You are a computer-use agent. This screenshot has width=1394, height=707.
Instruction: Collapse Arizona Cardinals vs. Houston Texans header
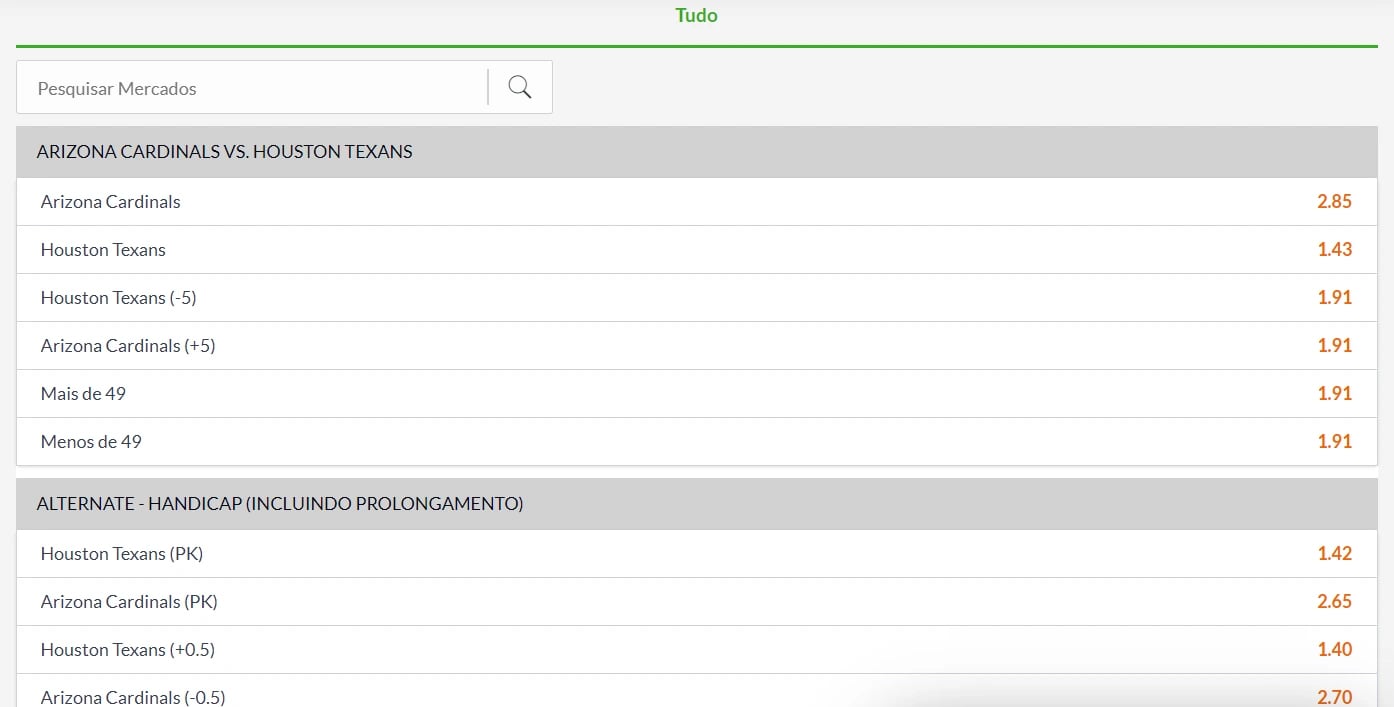[697, 152]
